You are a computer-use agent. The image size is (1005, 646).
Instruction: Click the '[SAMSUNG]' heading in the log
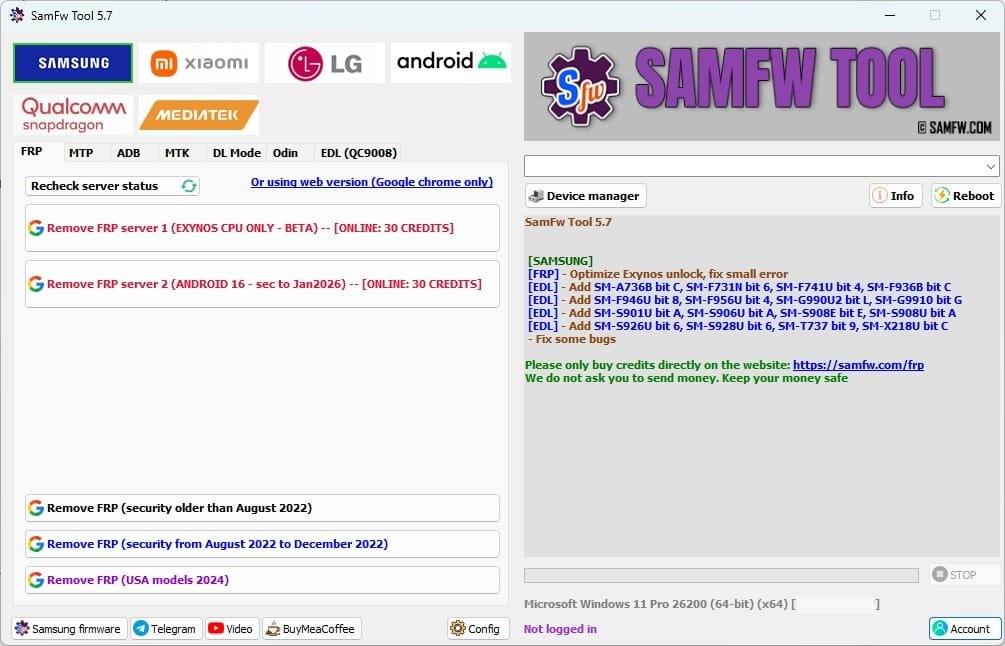coord(560,261)
